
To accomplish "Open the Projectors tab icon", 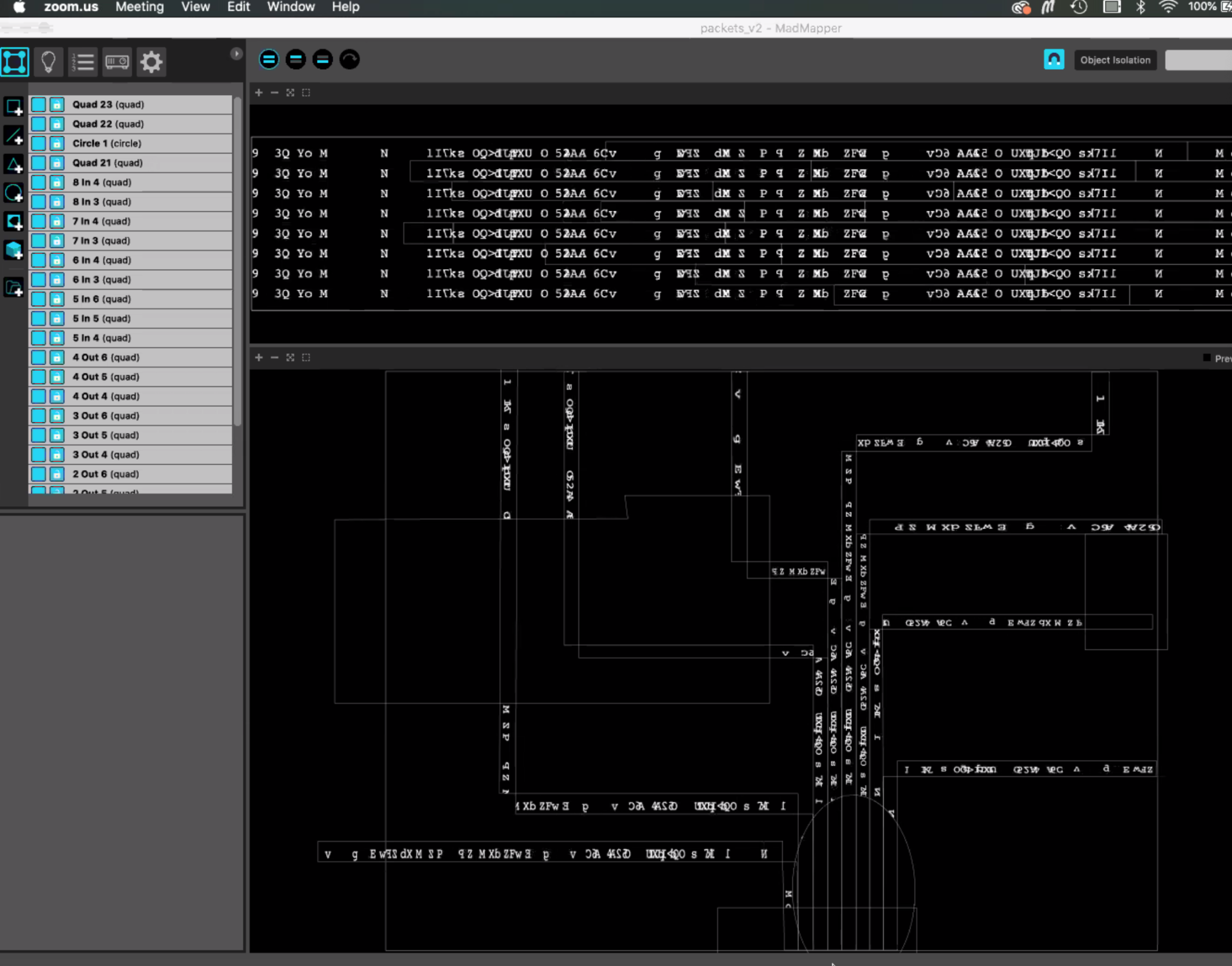I will [x=117, y=61].
